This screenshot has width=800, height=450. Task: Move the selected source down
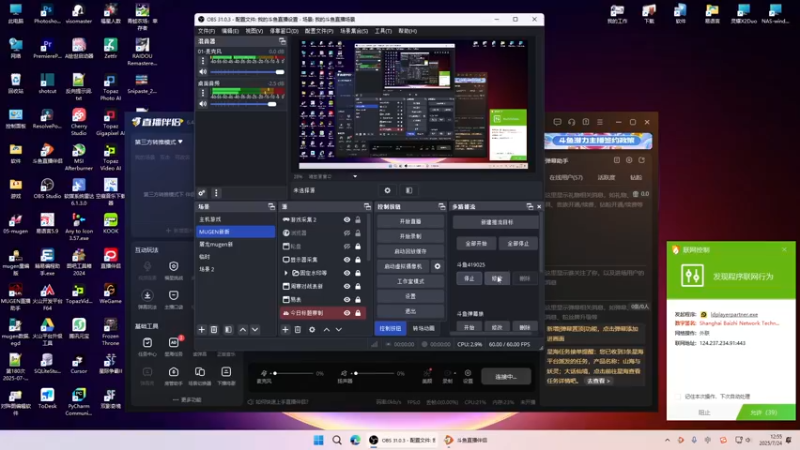339,330
